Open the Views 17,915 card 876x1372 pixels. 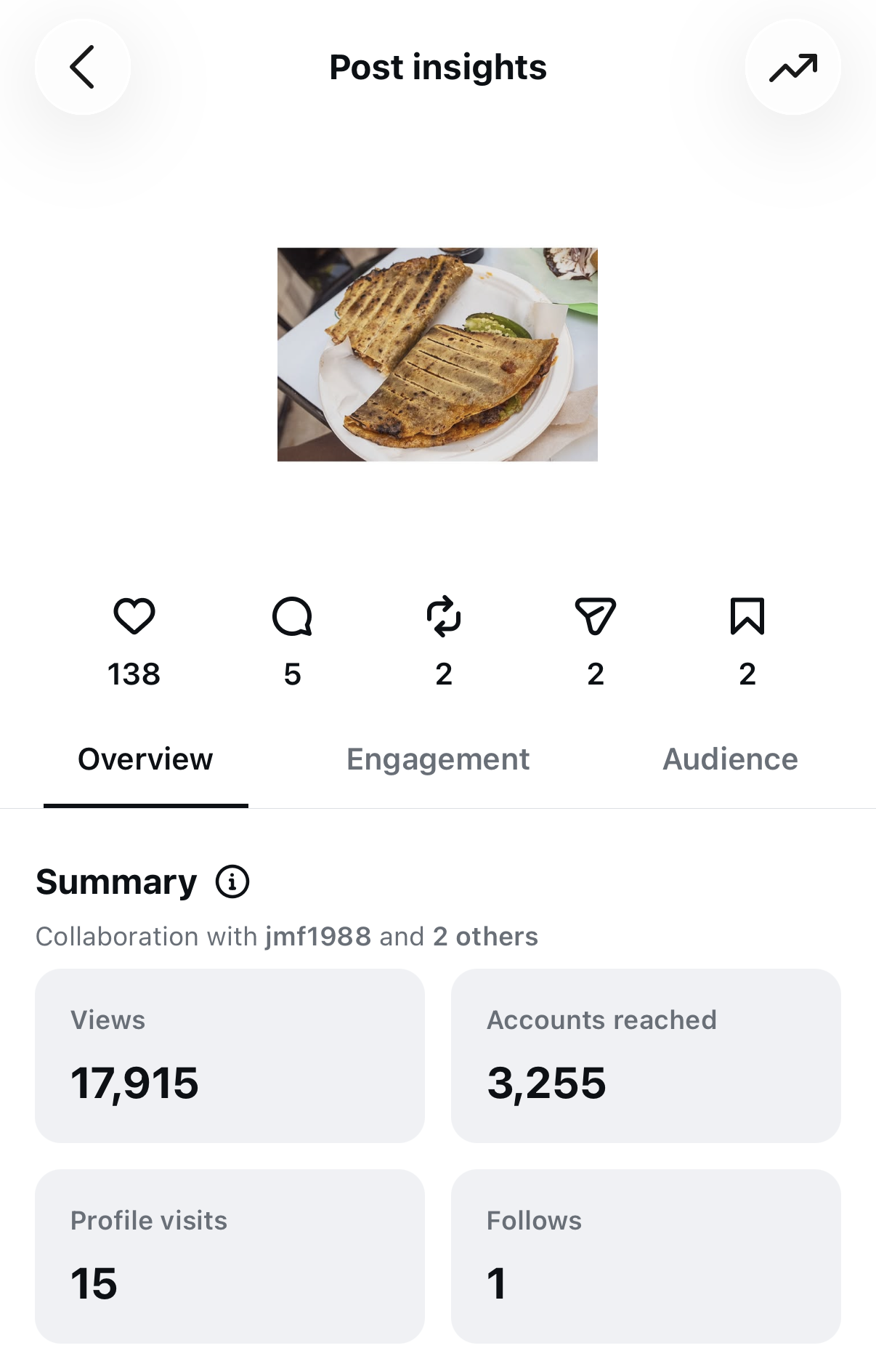click(230, 1056)
